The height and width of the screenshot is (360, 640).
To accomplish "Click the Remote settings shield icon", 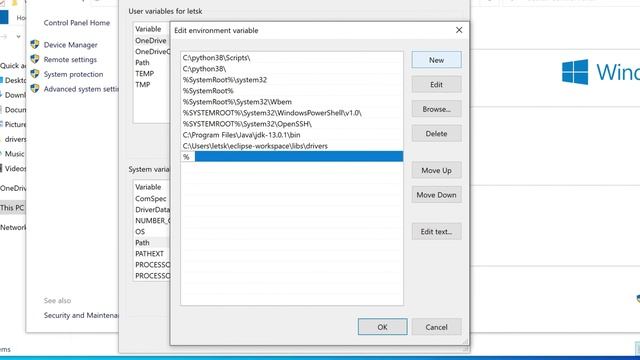I will (35, 59).
